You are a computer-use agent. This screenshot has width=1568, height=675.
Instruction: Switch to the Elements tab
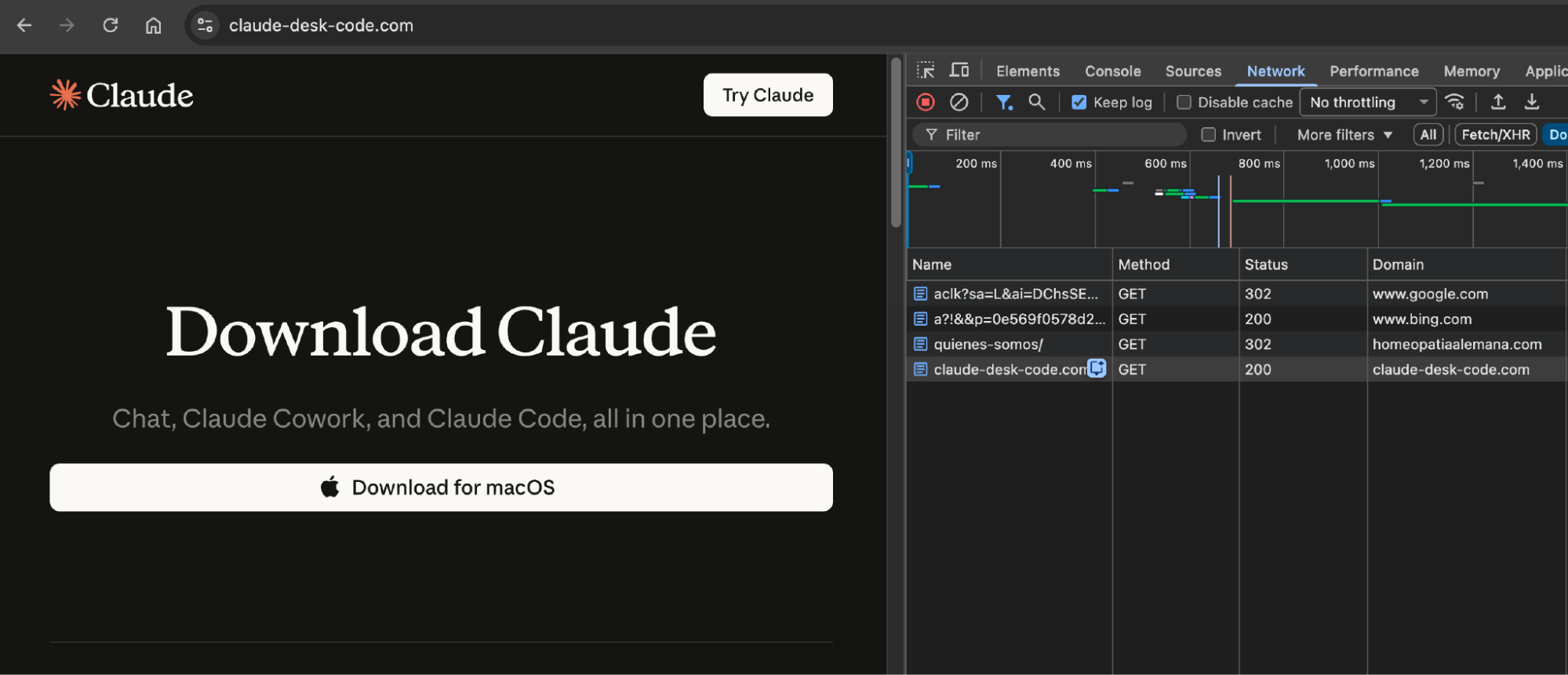tap(1028, 71)
